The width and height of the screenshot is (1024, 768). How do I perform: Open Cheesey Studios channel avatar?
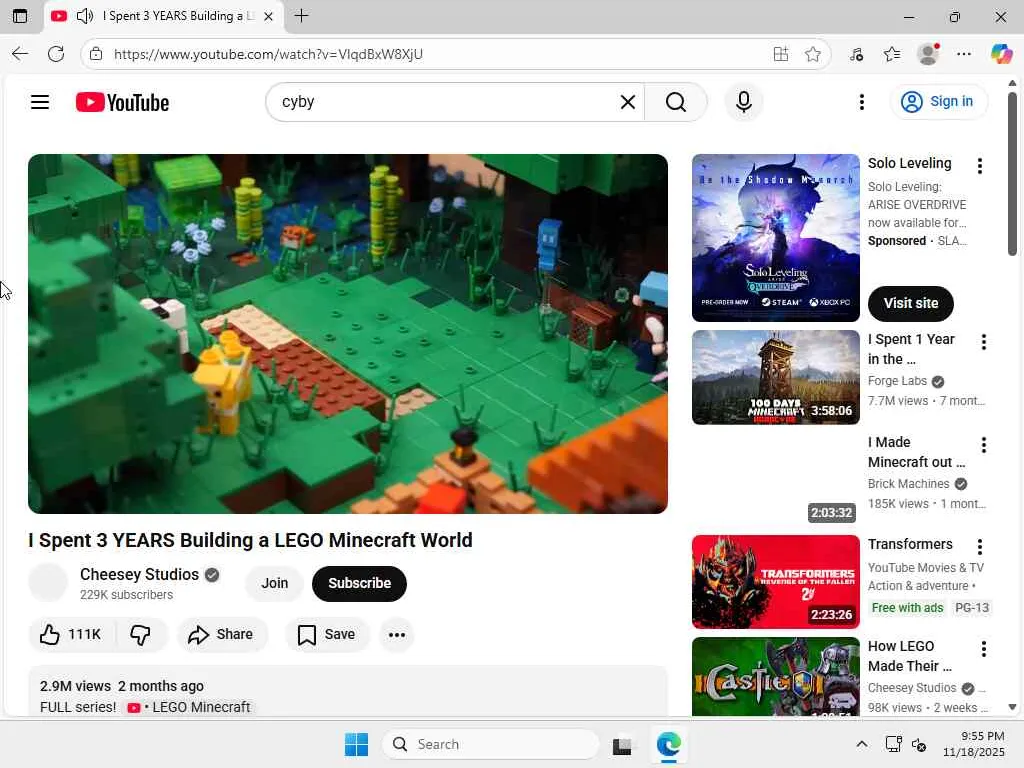click(x=48, y=583)
